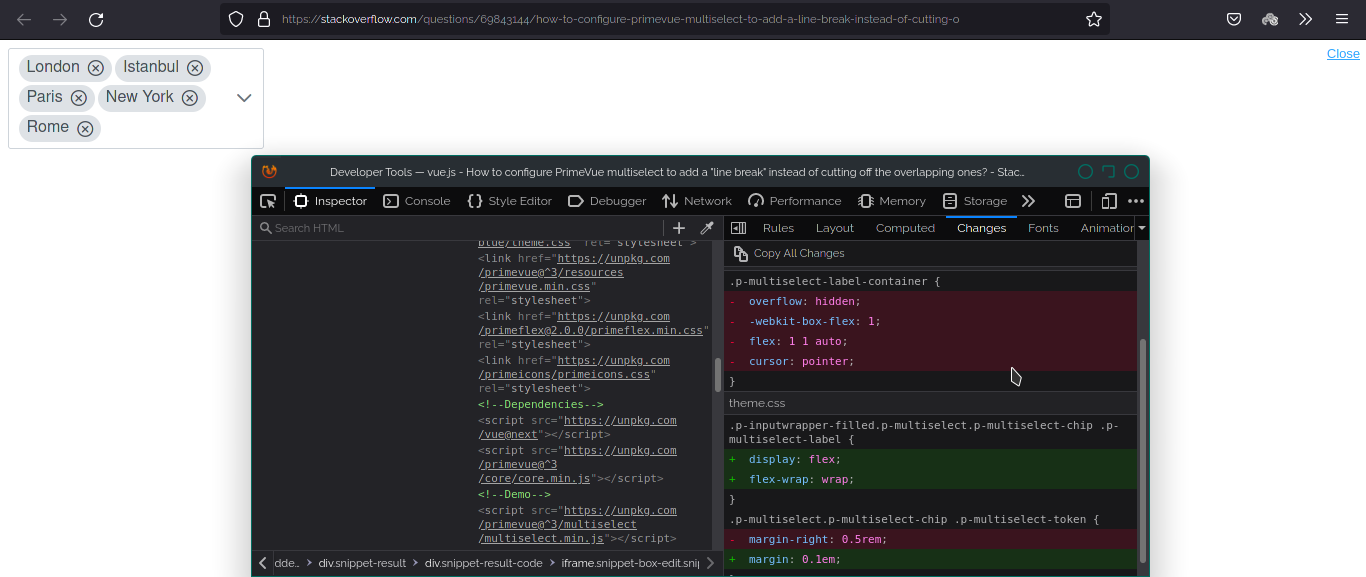Viewport: 1366px width, 577px height.
Task: Open the Style Editor panel
Action: [509, 201]
